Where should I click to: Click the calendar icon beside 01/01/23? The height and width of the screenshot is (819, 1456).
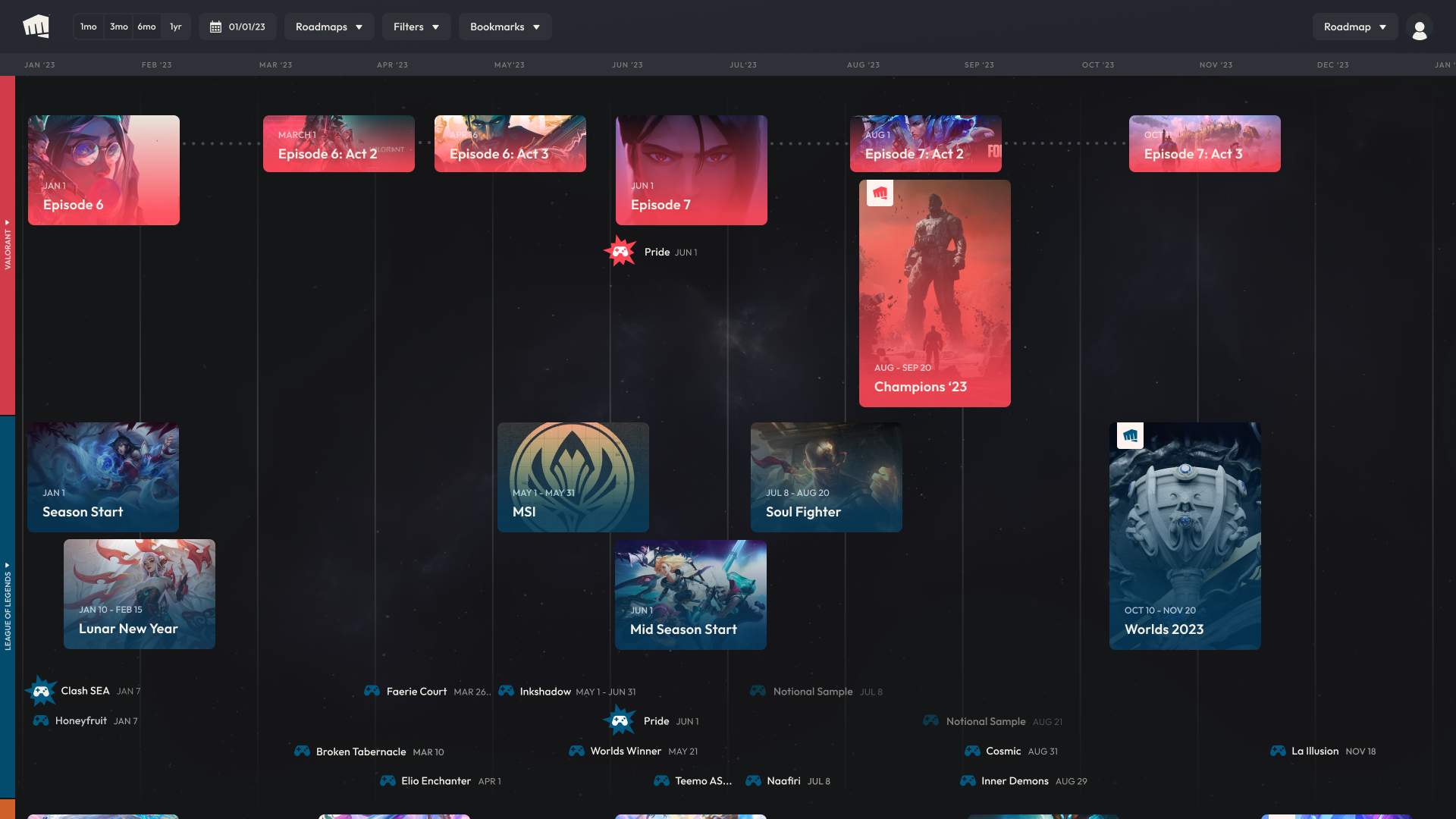(x=215, y=27)
